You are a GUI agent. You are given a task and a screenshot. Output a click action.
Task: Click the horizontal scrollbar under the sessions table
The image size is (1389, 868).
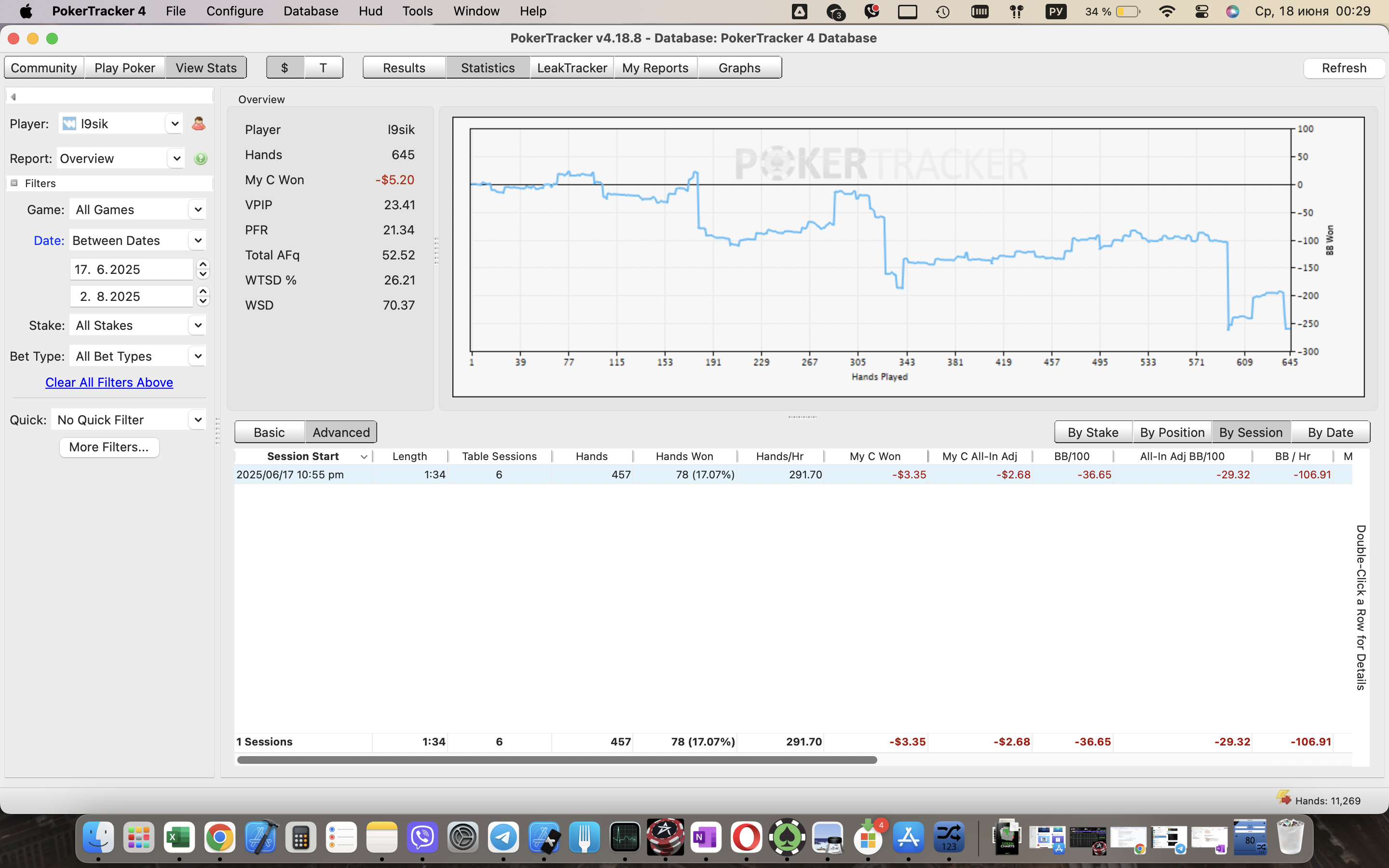tap(557, 760)
